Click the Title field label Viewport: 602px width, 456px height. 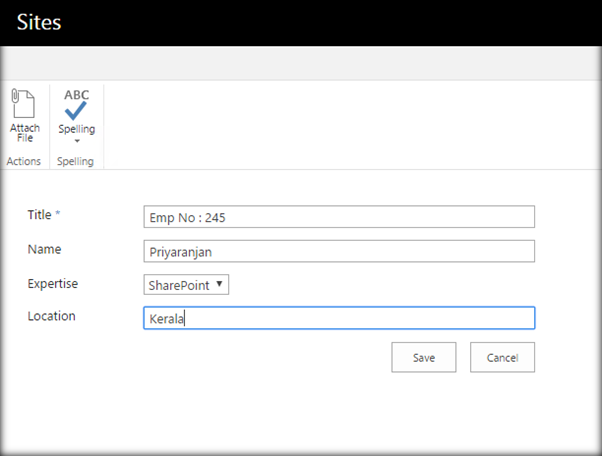39,214
